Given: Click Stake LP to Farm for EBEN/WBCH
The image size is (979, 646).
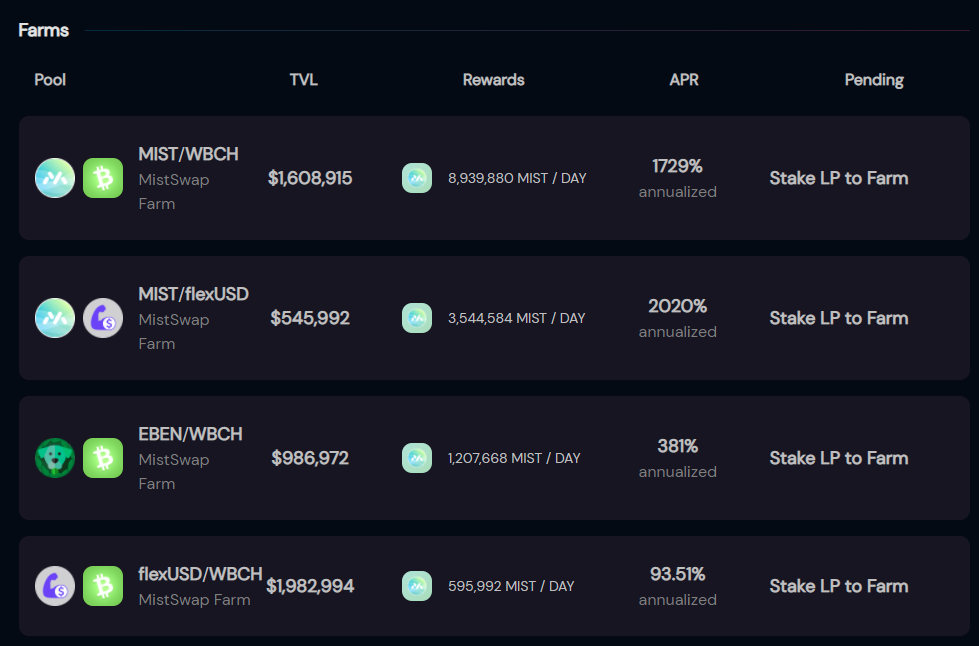Looking at the screenshot, I should [839, 458].
